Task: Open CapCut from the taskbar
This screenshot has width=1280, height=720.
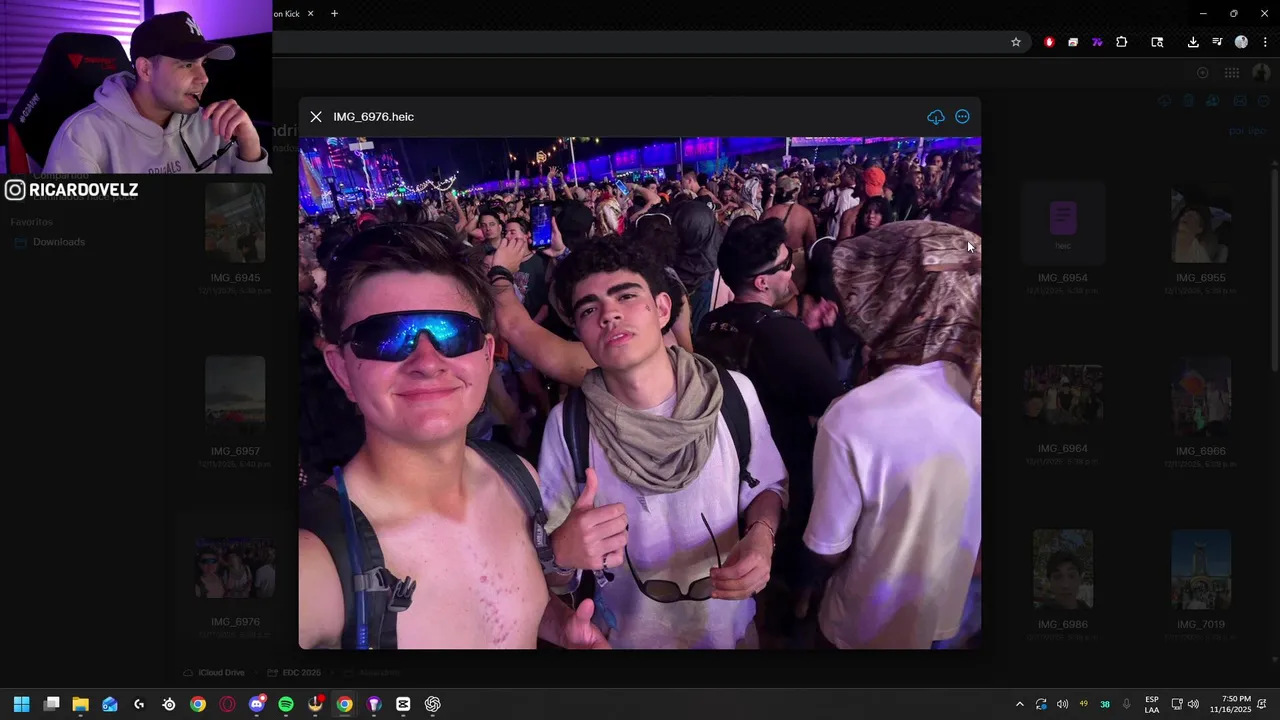Action: click(403, 704)
